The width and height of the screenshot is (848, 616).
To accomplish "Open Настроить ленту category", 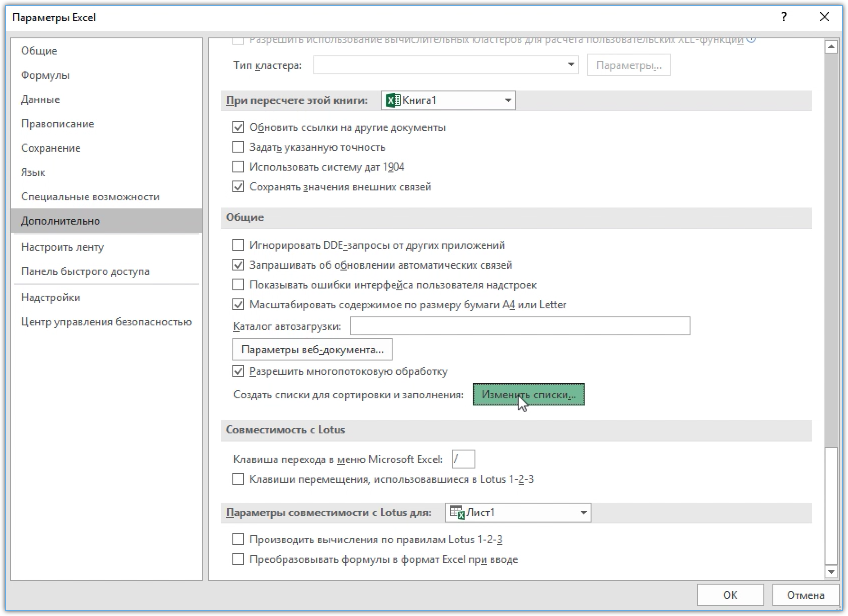I will click(106, 247).
